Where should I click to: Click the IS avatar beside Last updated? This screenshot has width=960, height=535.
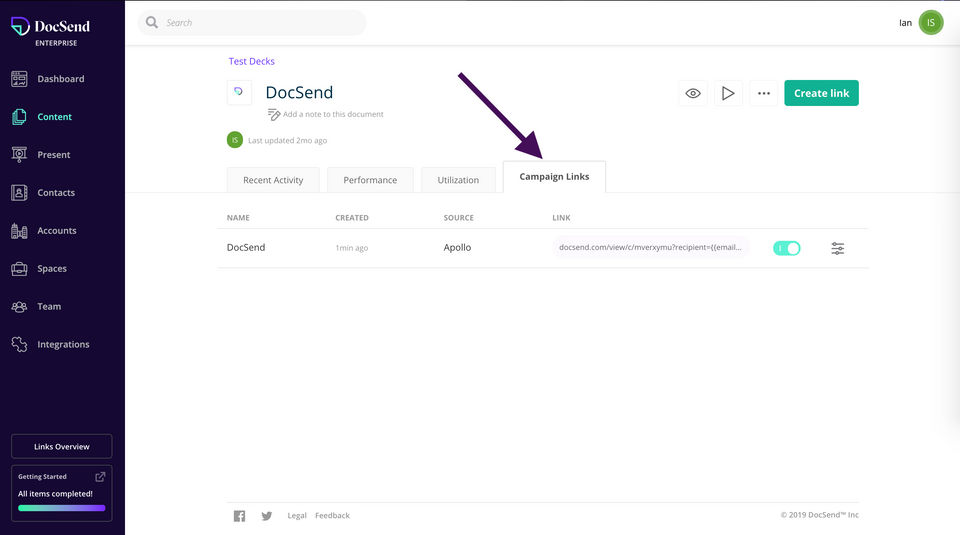(x=234, y=140)
